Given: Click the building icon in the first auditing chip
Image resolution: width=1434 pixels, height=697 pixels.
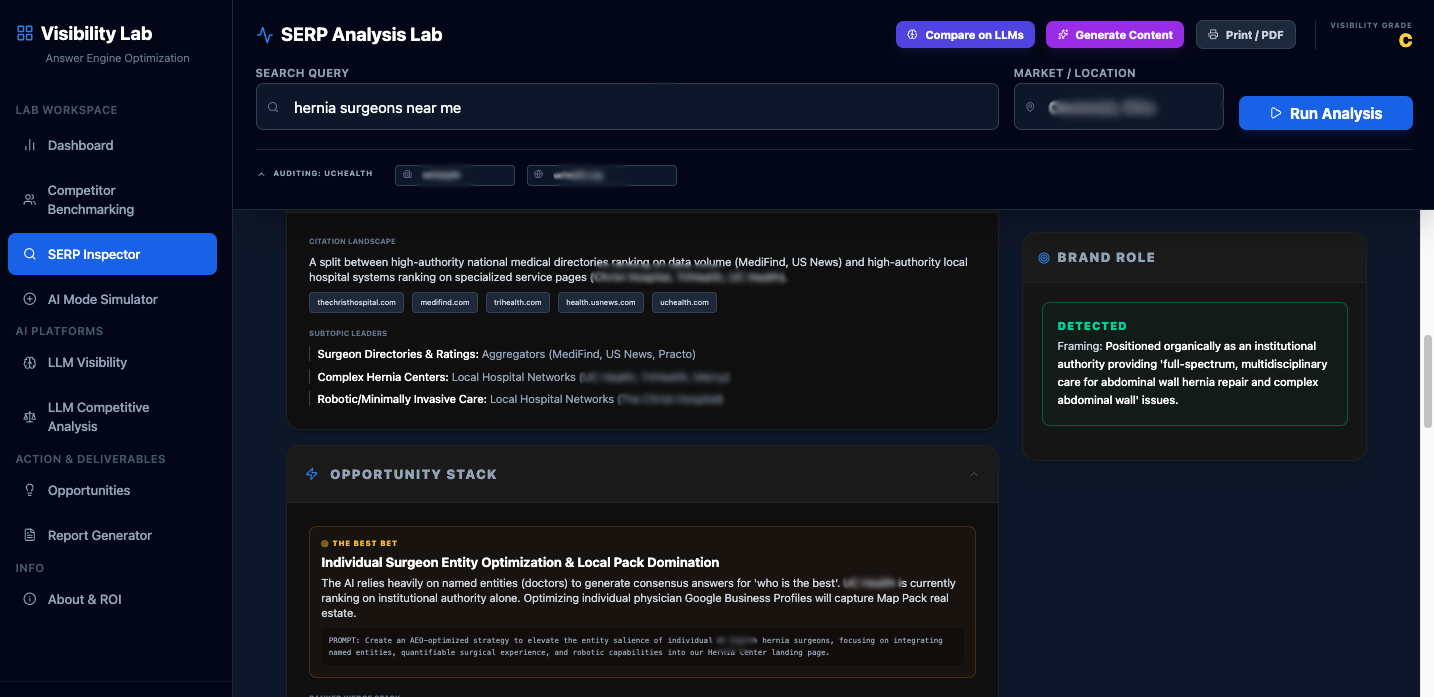Looking at the screenshot, I should point(407,175).
